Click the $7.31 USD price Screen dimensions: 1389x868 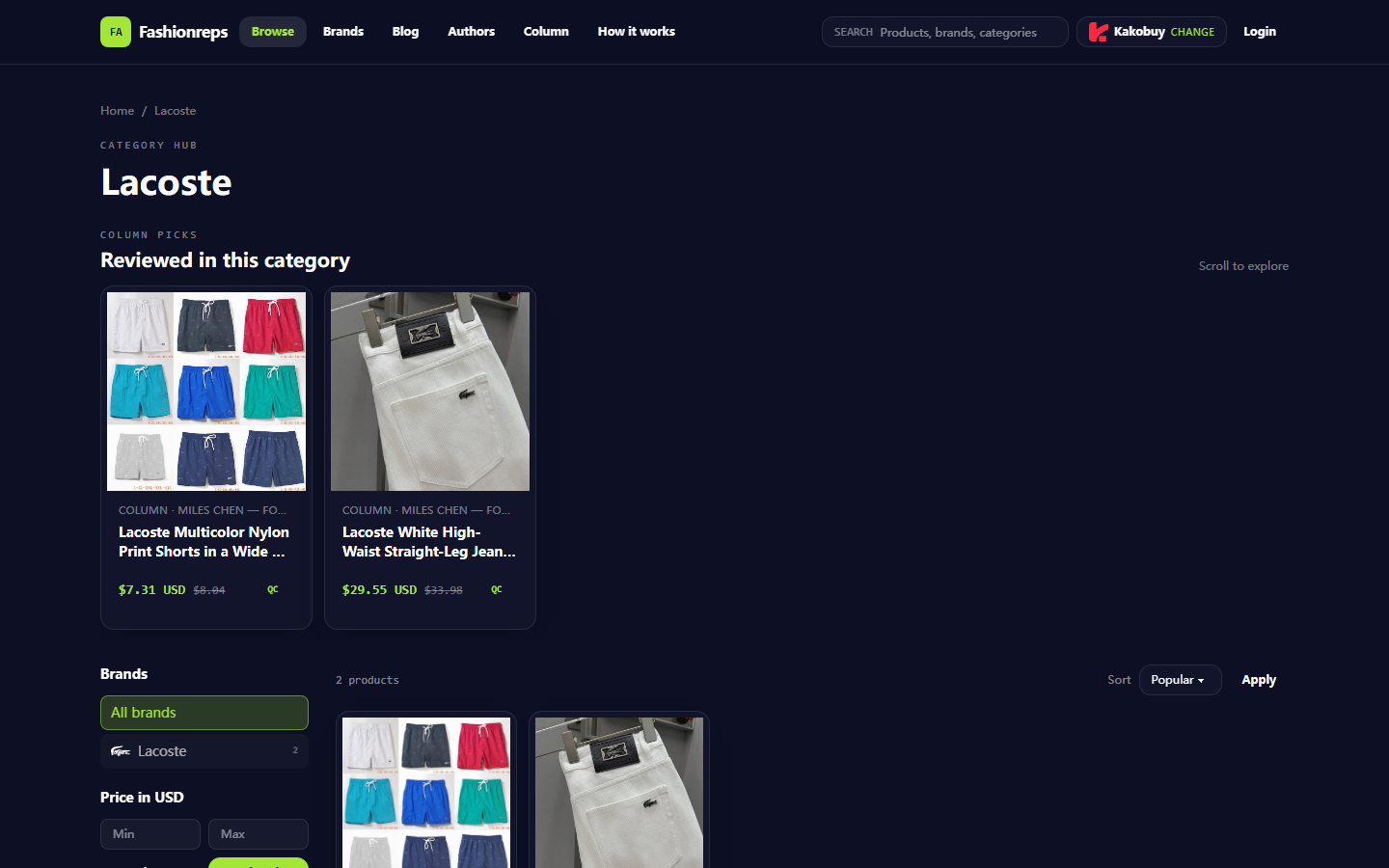coord(152,590)
